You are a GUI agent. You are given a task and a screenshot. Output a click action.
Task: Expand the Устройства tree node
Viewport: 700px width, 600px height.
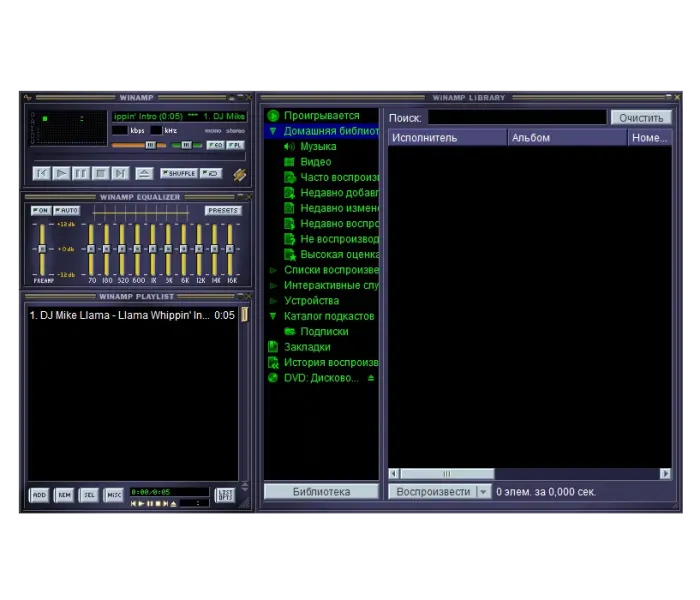coord(273,301)
